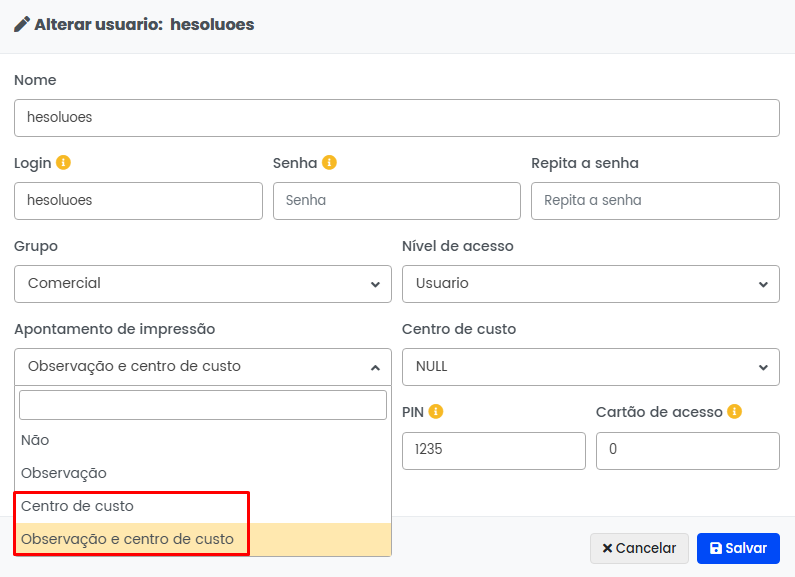Collapse the Apontamento de impressão dropdown

pyautogui.click(x=203, y=366)
